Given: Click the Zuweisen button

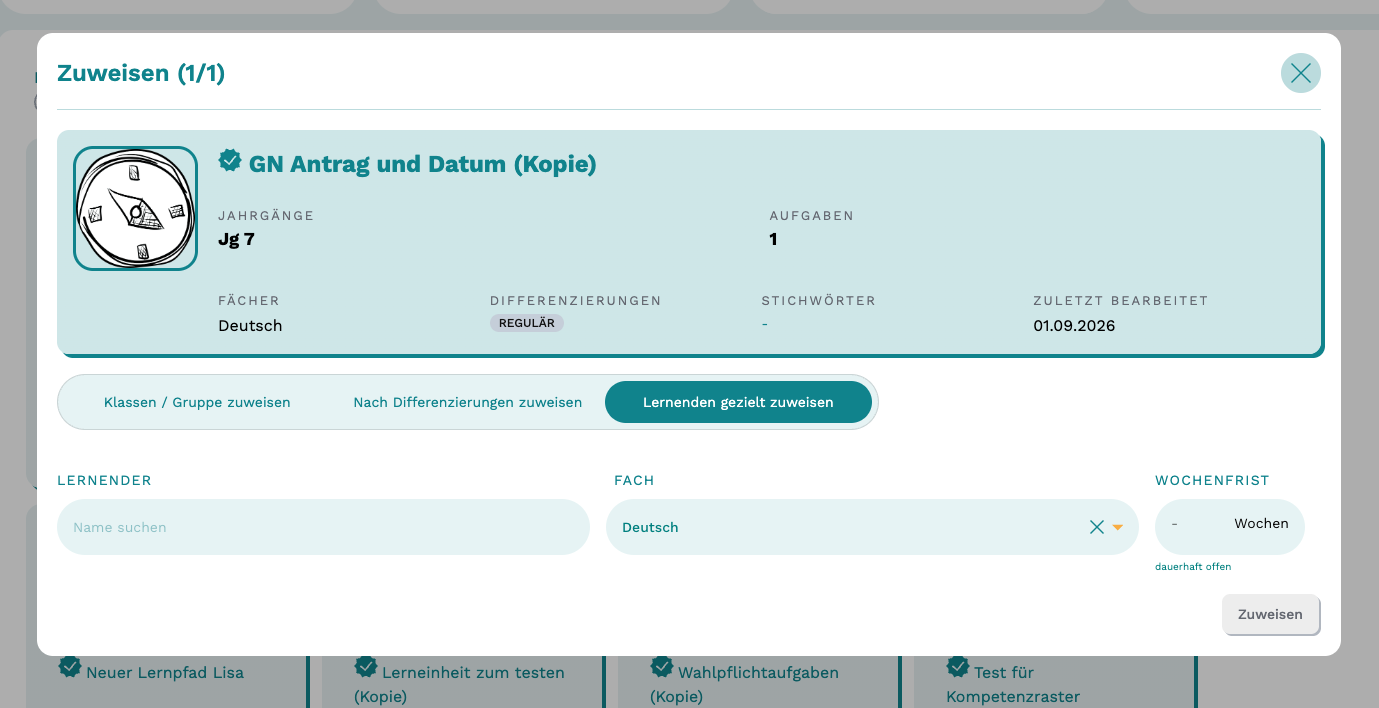Looking at the screenshot, I should [x=1270, y=614].
